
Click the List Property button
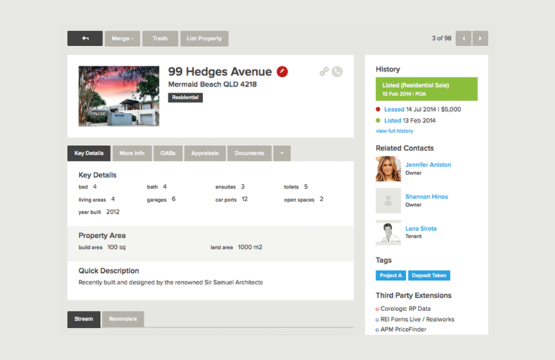click(204, 38)
